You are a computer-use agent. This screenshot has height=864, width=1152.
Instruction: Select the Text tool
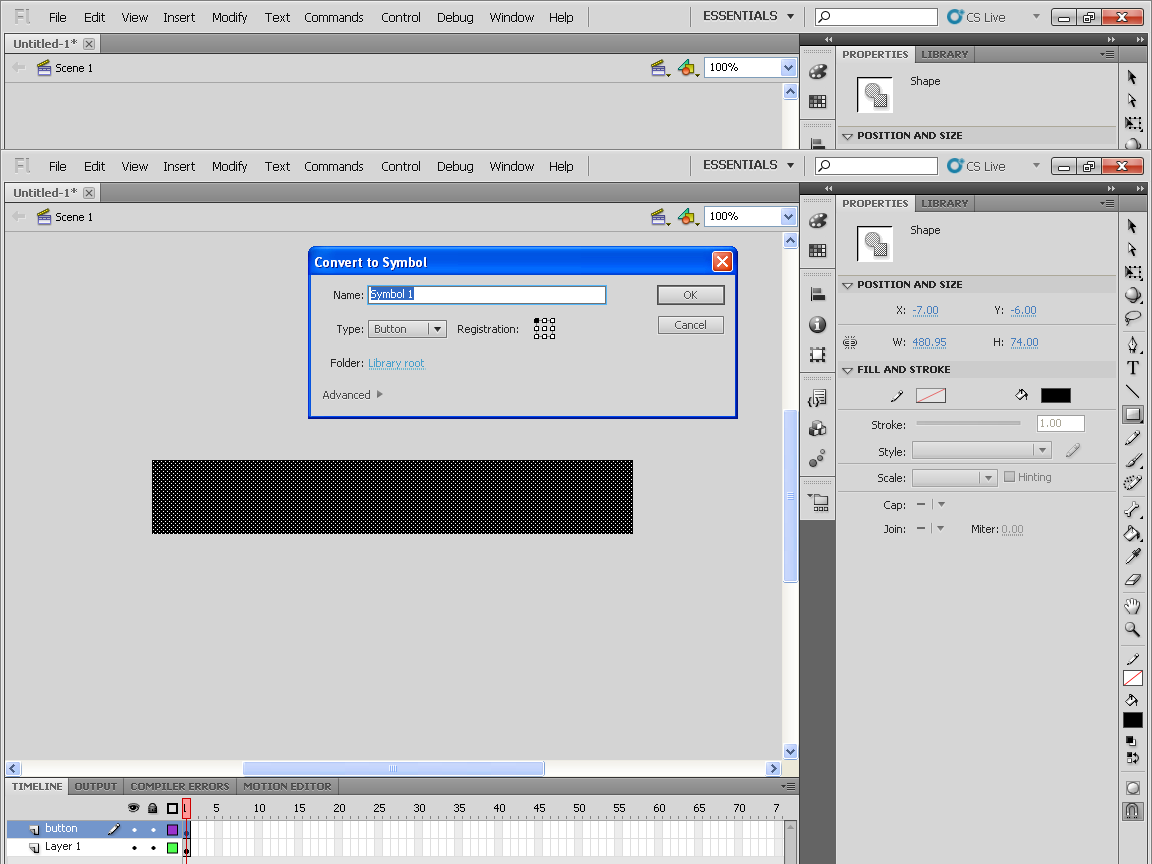[1133, 368]
